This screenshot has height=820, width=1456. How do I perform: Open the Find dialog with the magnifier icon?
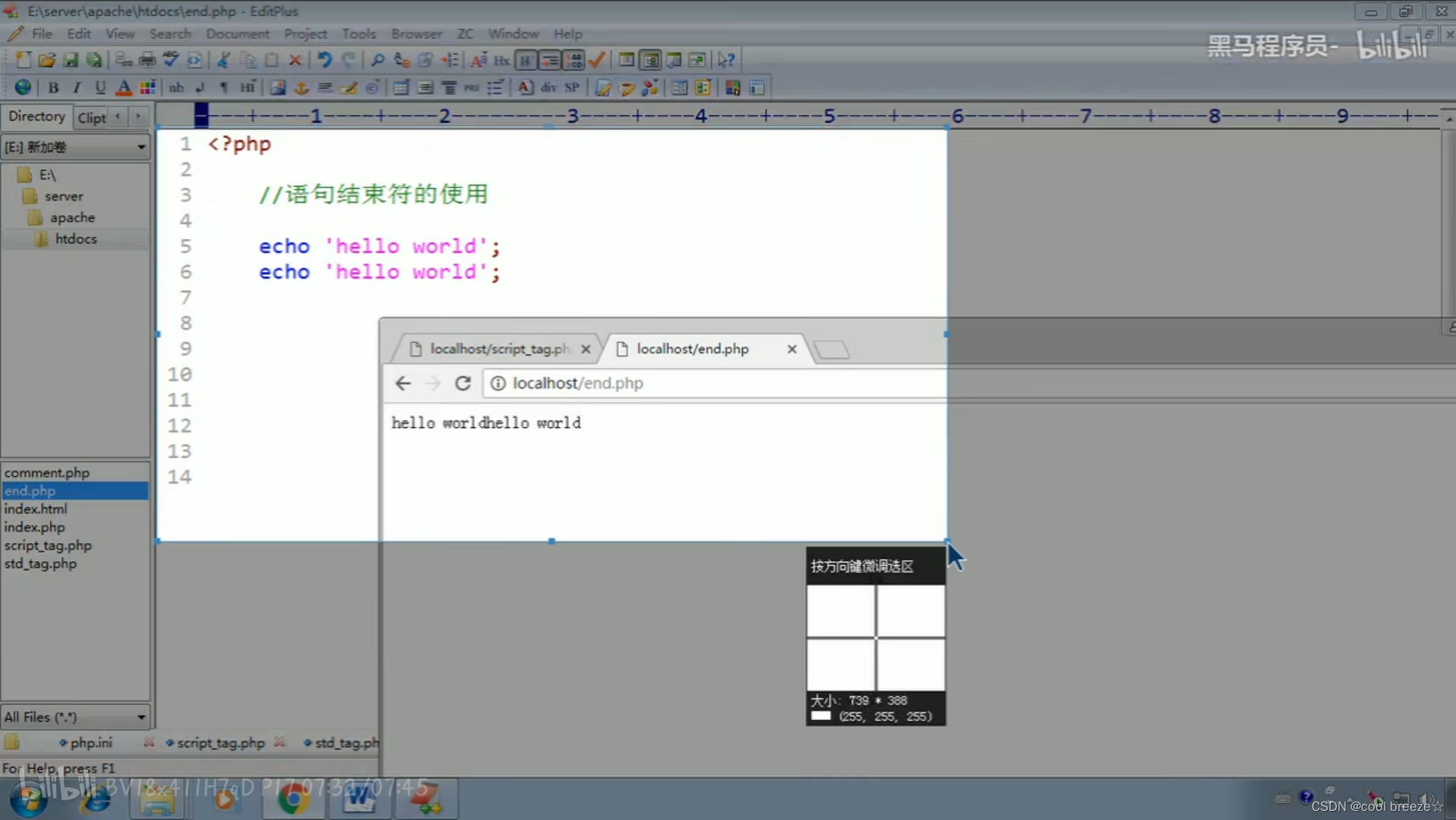[x=377, y=60]
